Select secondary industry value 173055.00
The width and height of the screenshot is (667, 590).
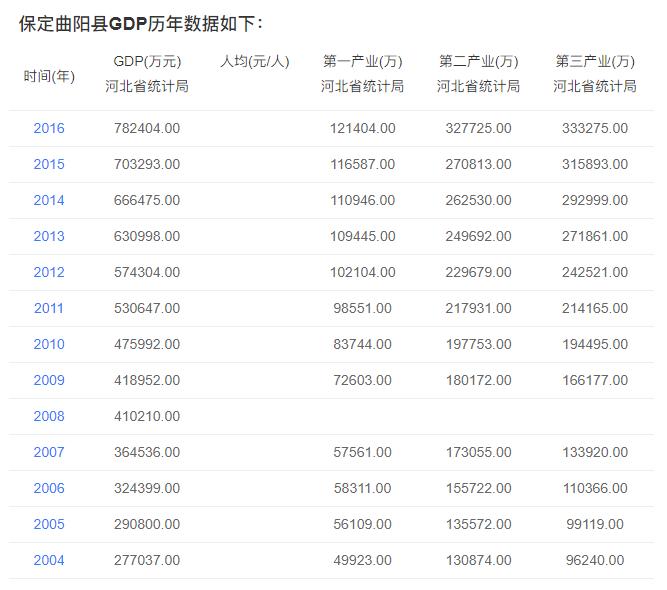[x=479, y=452]
